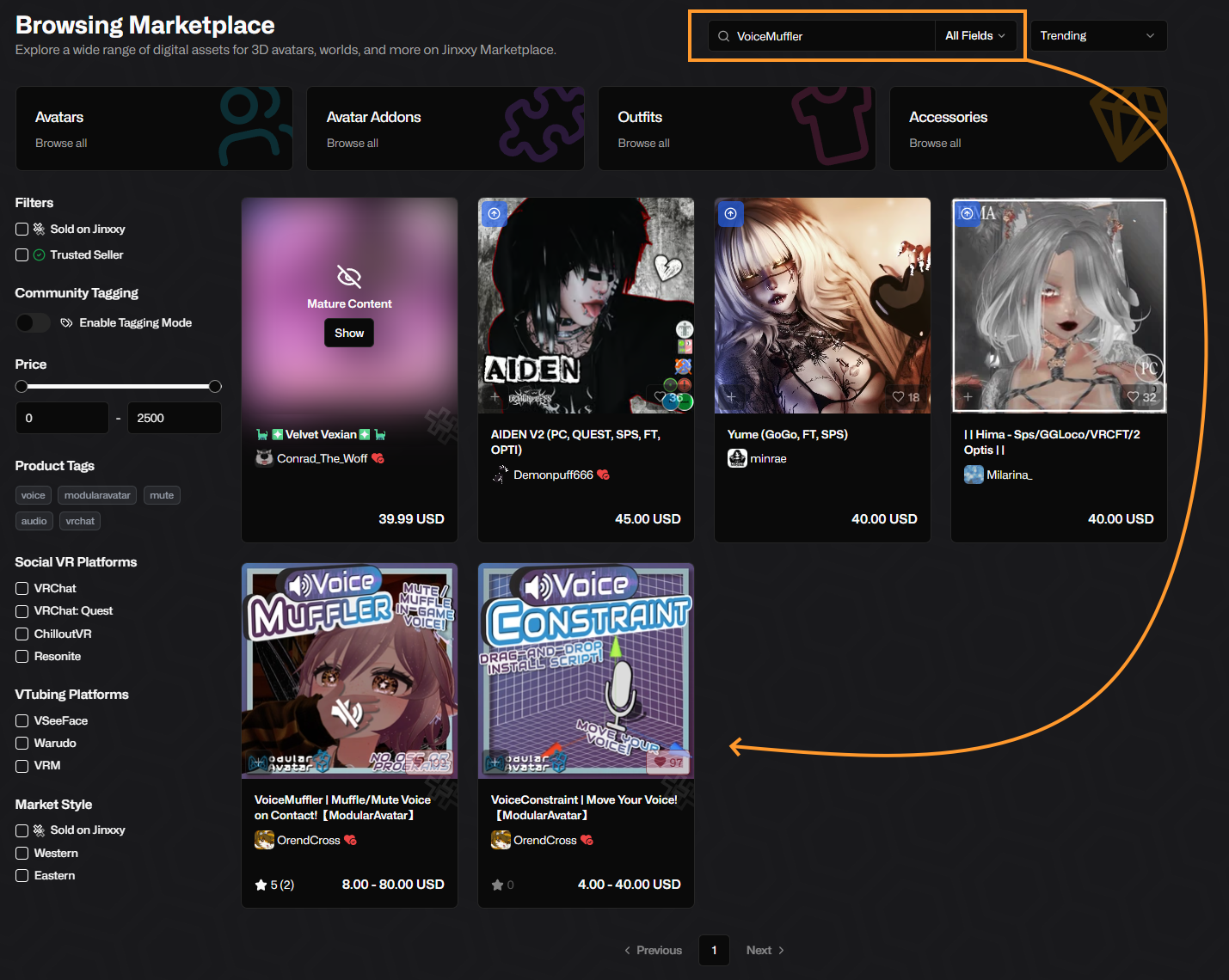Open the All Fields search scope dropdown
This screenshot has height=980, width=1229.
(x=975, y=36)
